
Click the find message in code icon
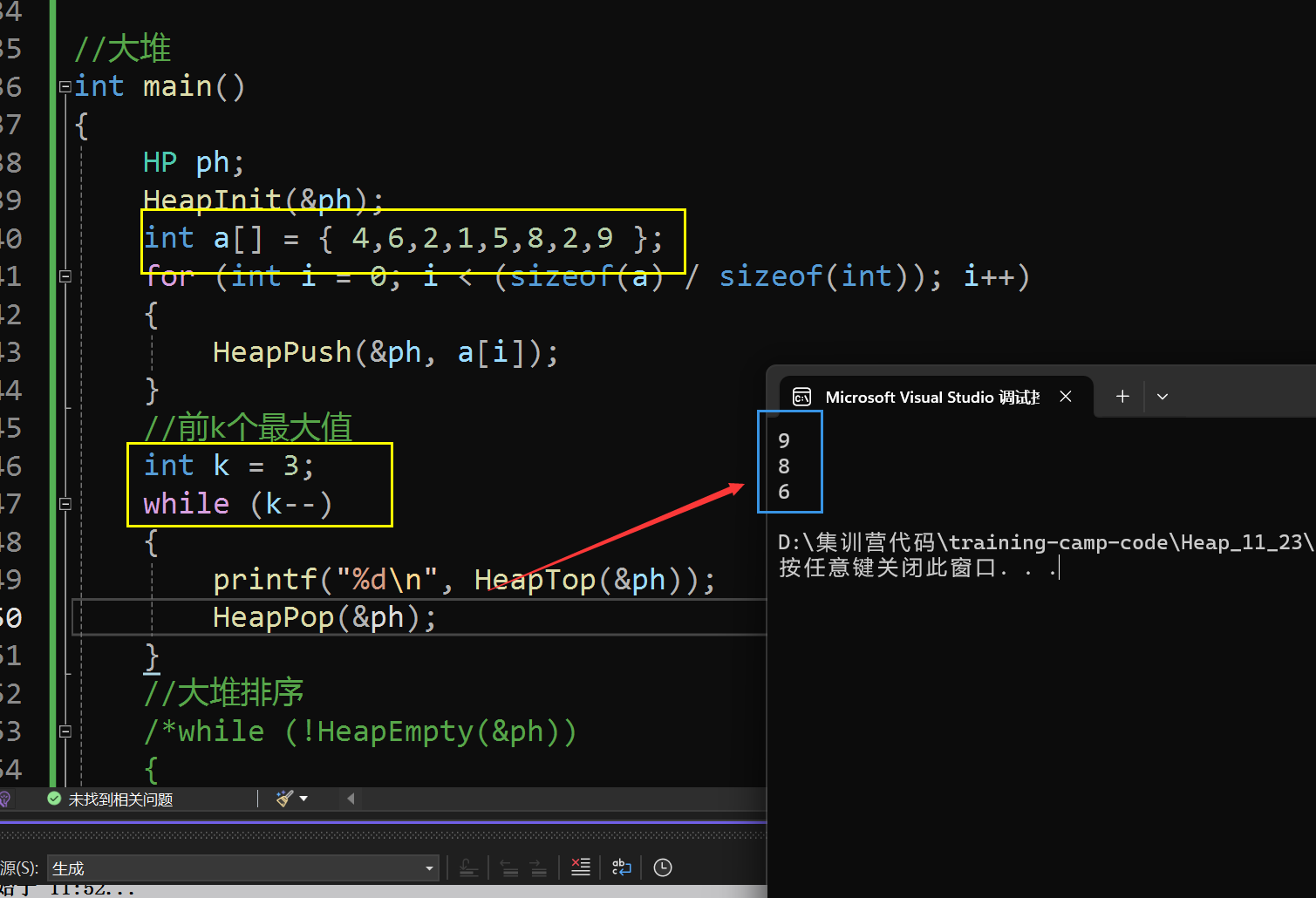click(468, 867)
